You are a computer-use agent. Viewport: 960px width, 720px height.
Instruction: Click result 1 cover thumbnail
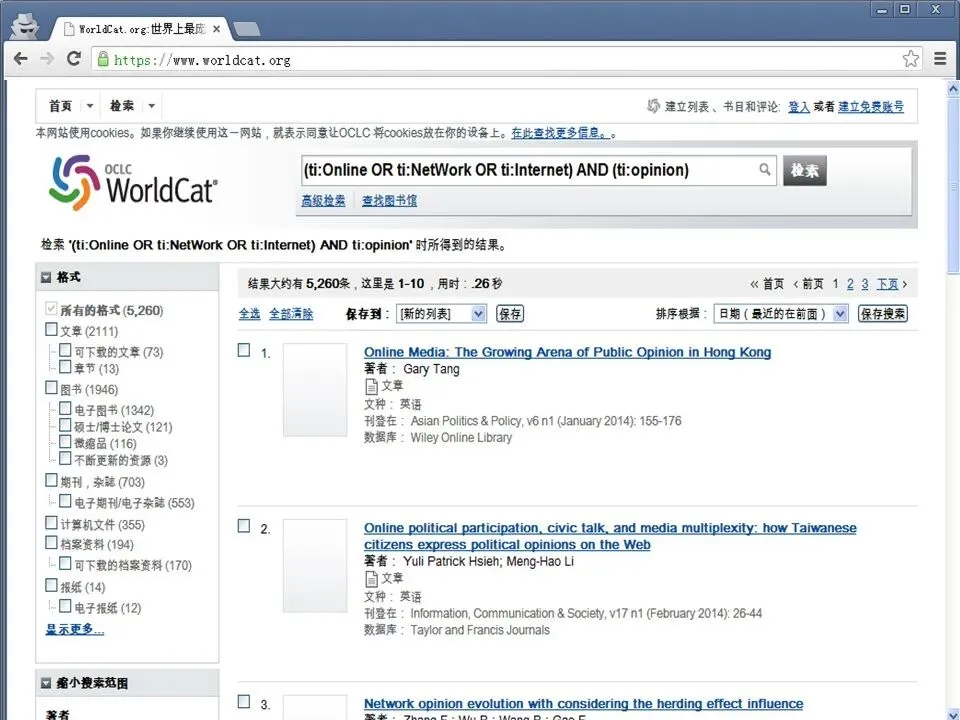pyautogui.click(x=315, y=389)
